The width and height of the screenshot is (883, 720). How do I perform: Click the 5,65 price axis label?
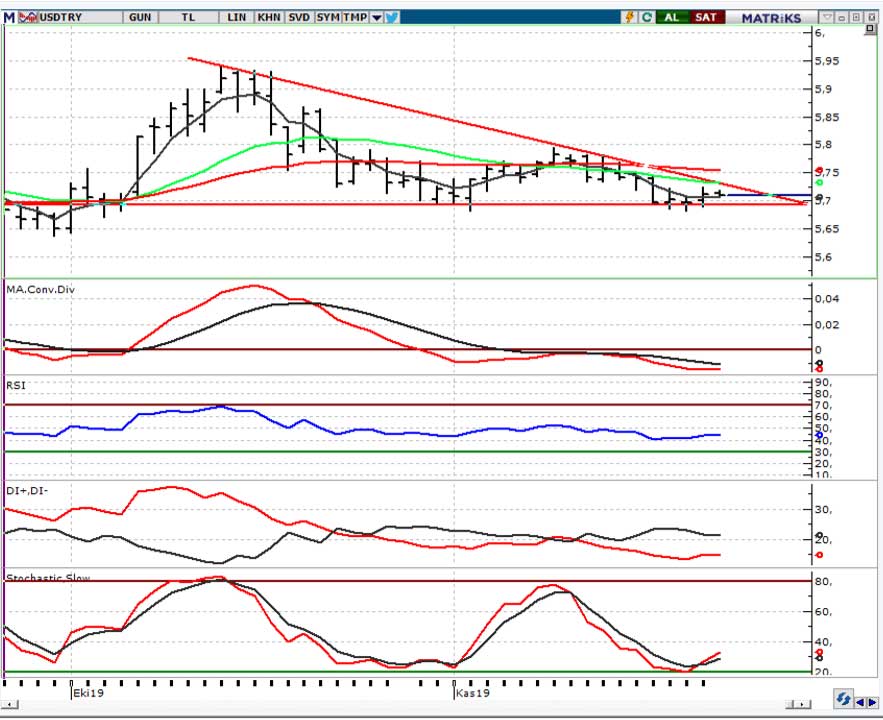click(x=827, y=229)
